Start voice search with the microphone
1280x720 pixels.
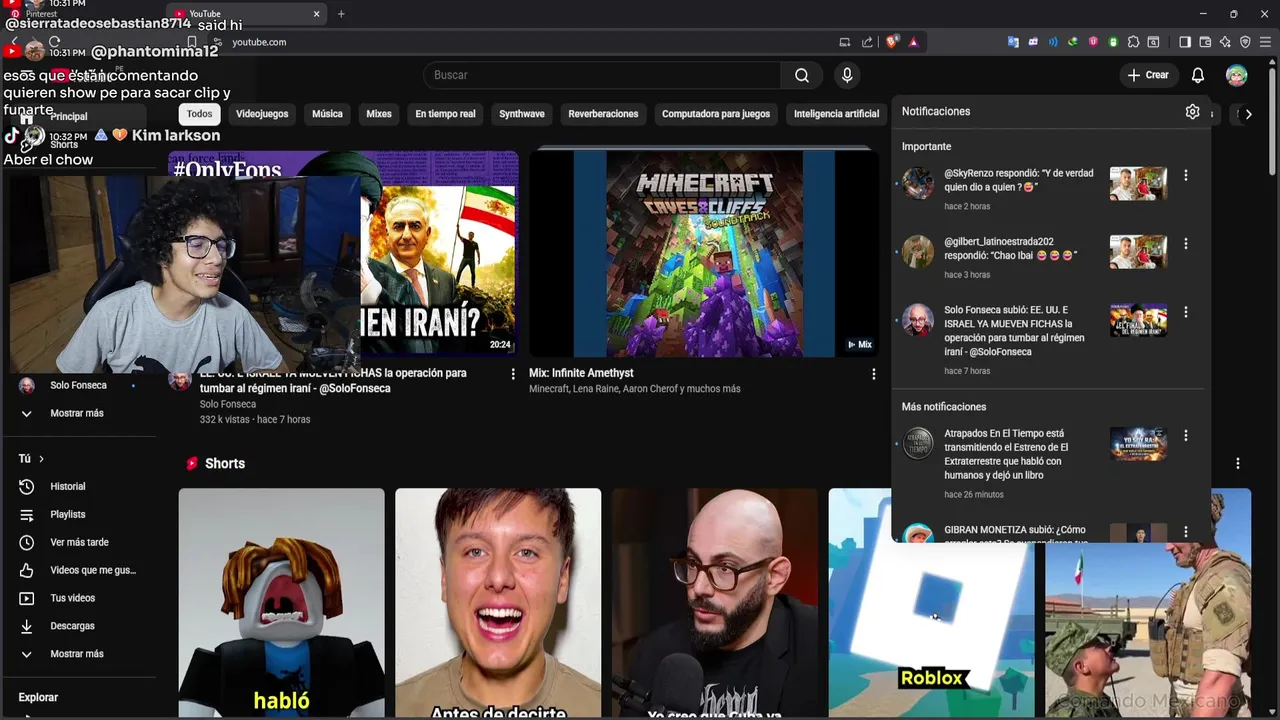click(x=847, y=75)
